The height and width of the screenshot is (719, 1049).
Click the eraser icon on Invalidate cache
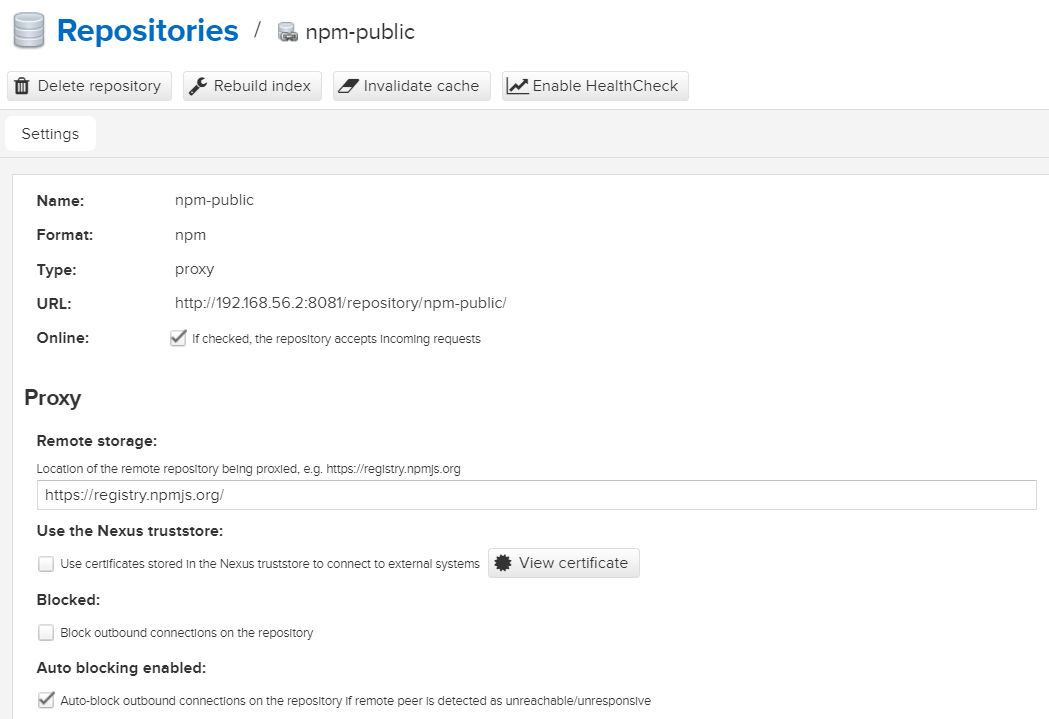click(x=348, y=86)
